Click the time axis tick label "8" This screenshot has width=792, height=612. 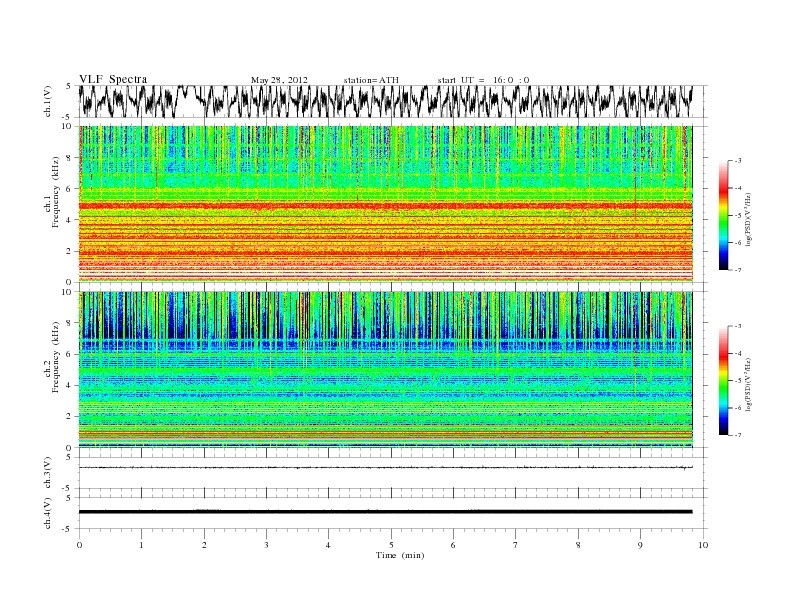coord(578,545)
